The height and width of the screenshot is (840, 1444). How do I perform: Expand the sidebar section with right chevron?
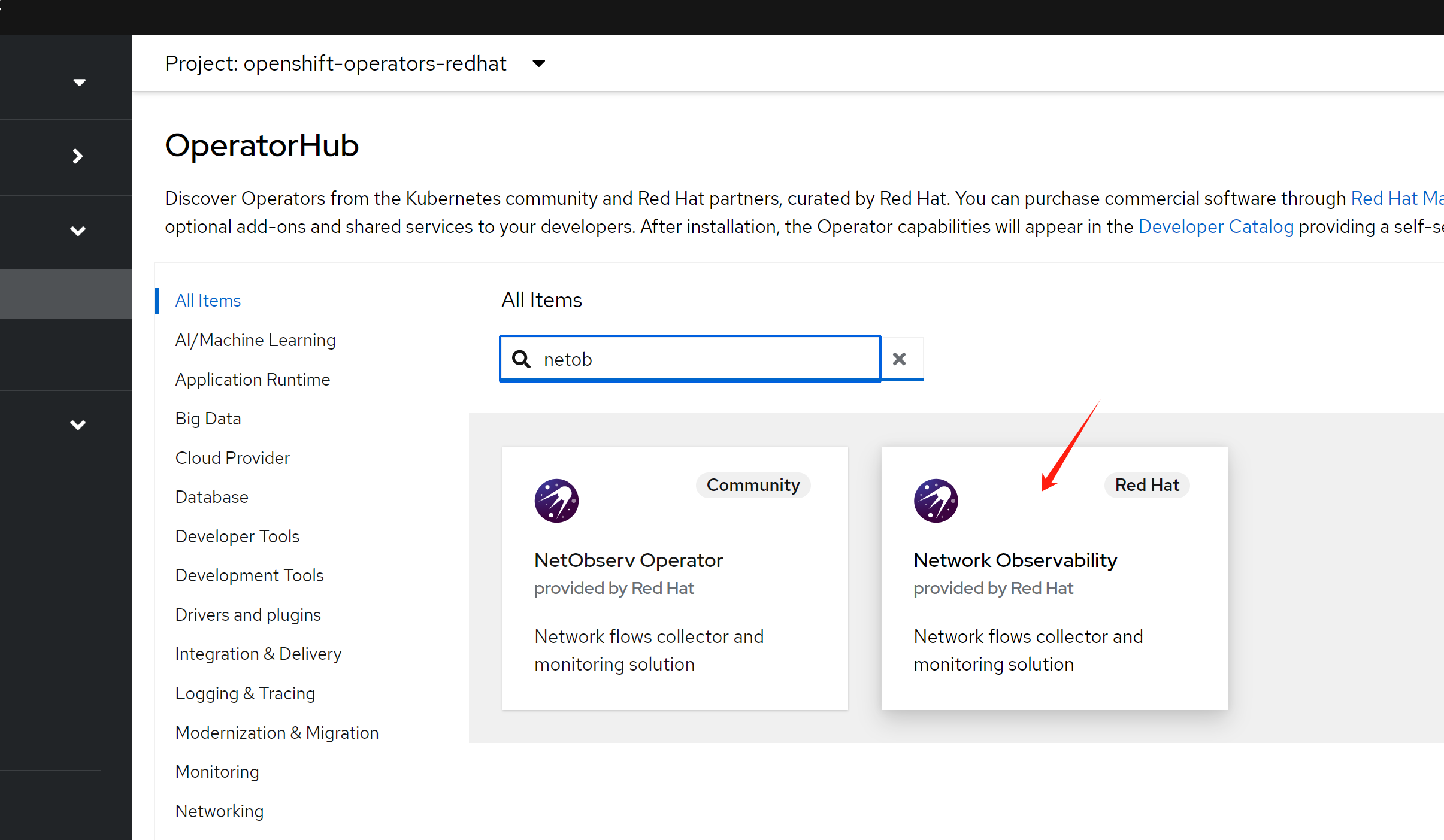[77, 156]
